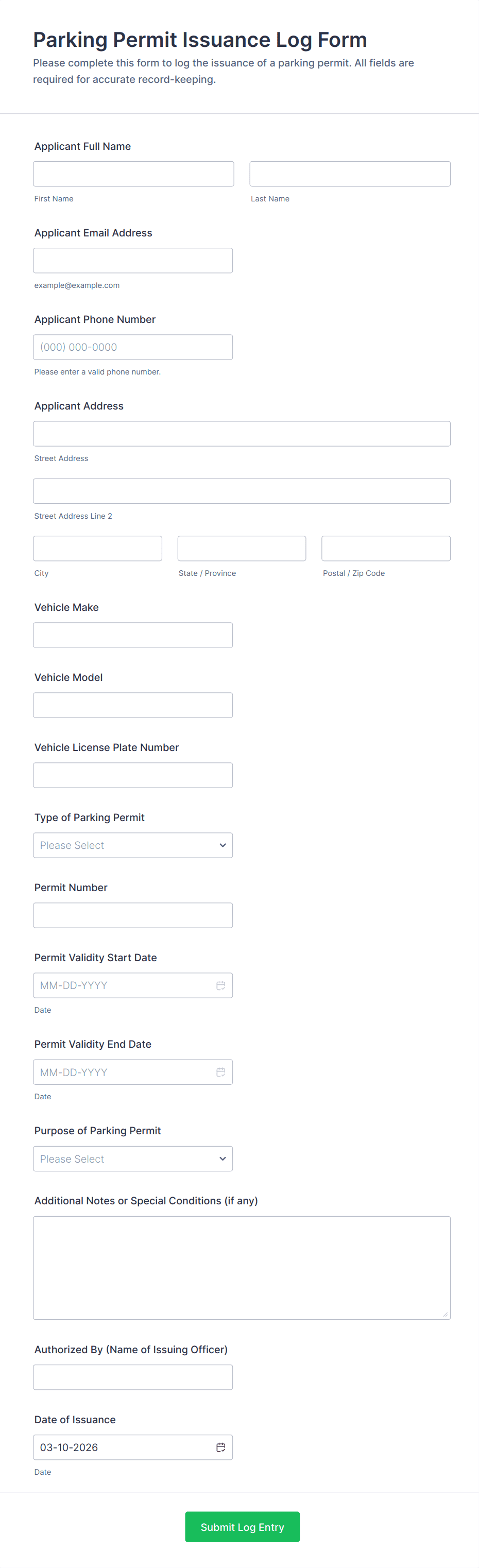Open calendar picker for Permit Validity End Date

(x=220, y=1072)
